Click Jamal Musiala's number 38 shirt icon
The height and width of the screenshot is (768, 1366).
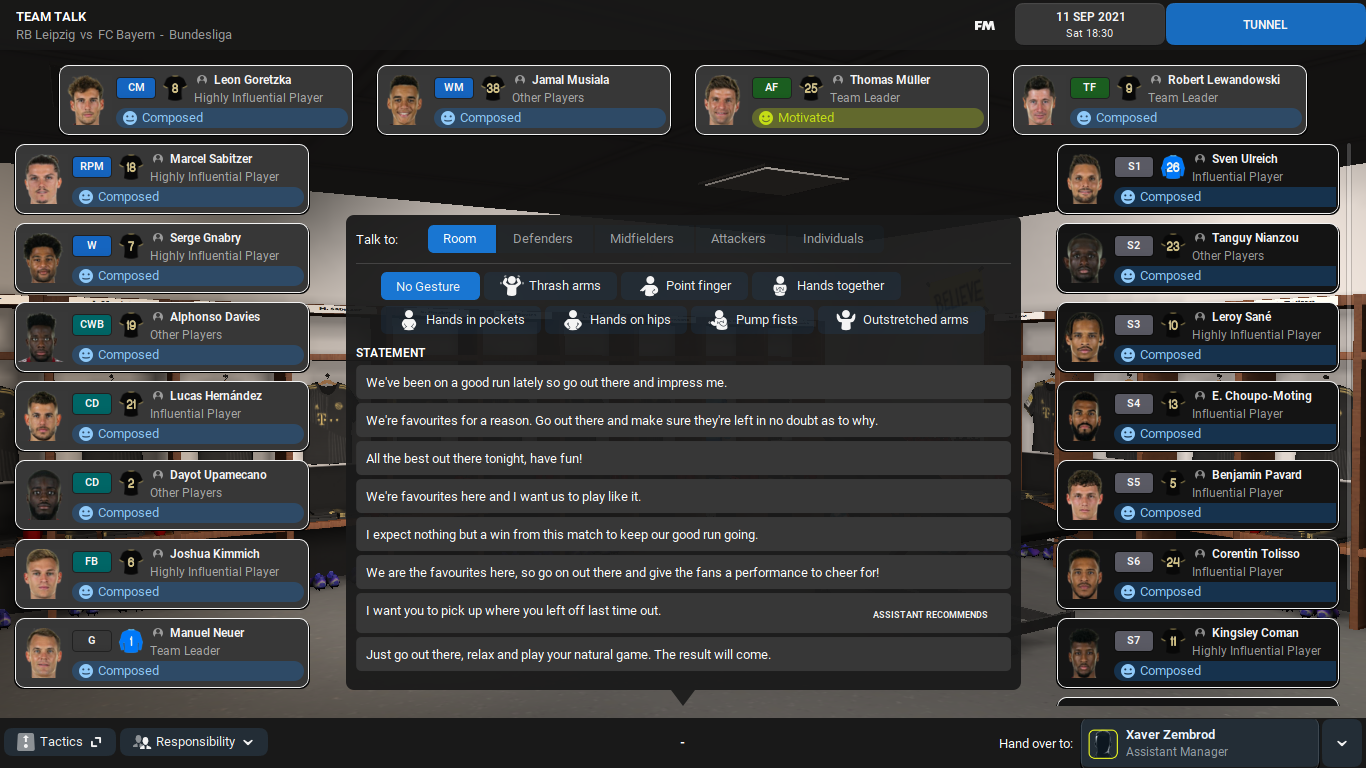[x=493, y=88]
